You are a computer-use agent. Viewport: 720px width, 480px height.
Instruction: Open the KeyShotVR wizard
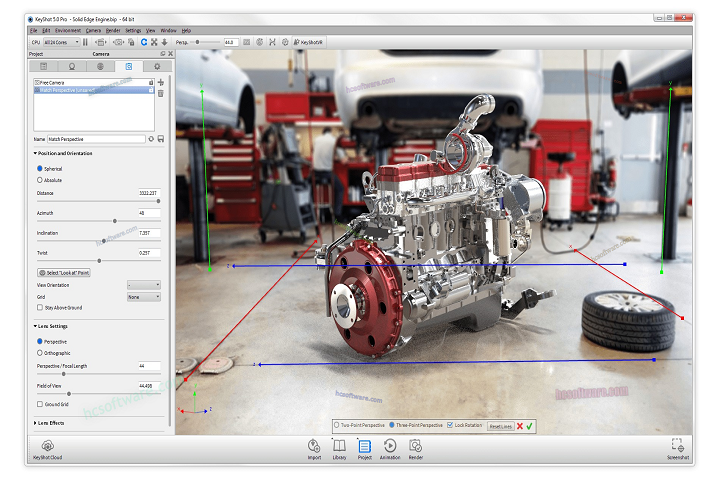(x=309, y=42)
